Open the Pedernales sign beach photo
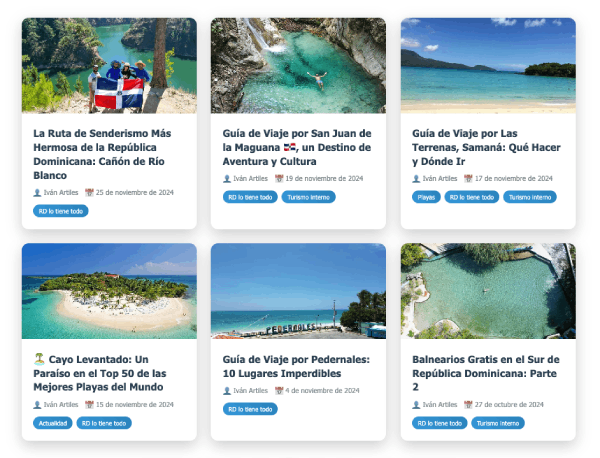The height and width of the screenshot is (458, 600). (298, 291)
